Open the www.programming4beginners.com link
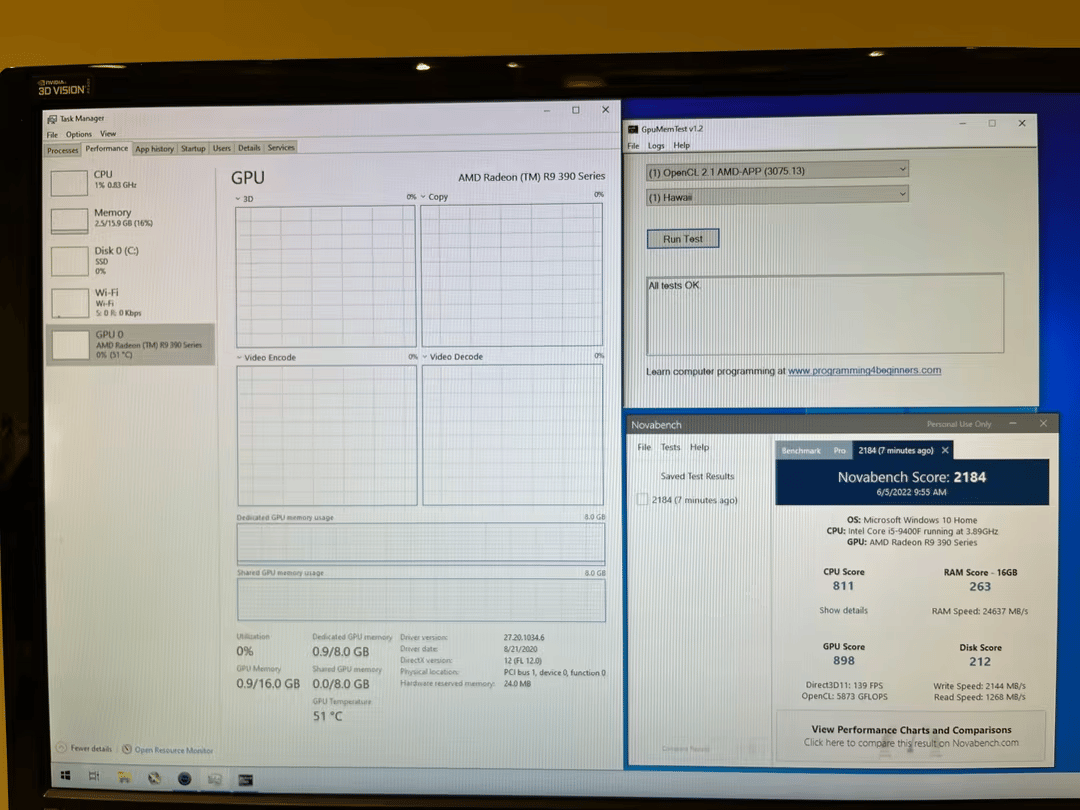The height and width of the screenshot is (810, 1080). pyautogui.click(x=864, y=371)
